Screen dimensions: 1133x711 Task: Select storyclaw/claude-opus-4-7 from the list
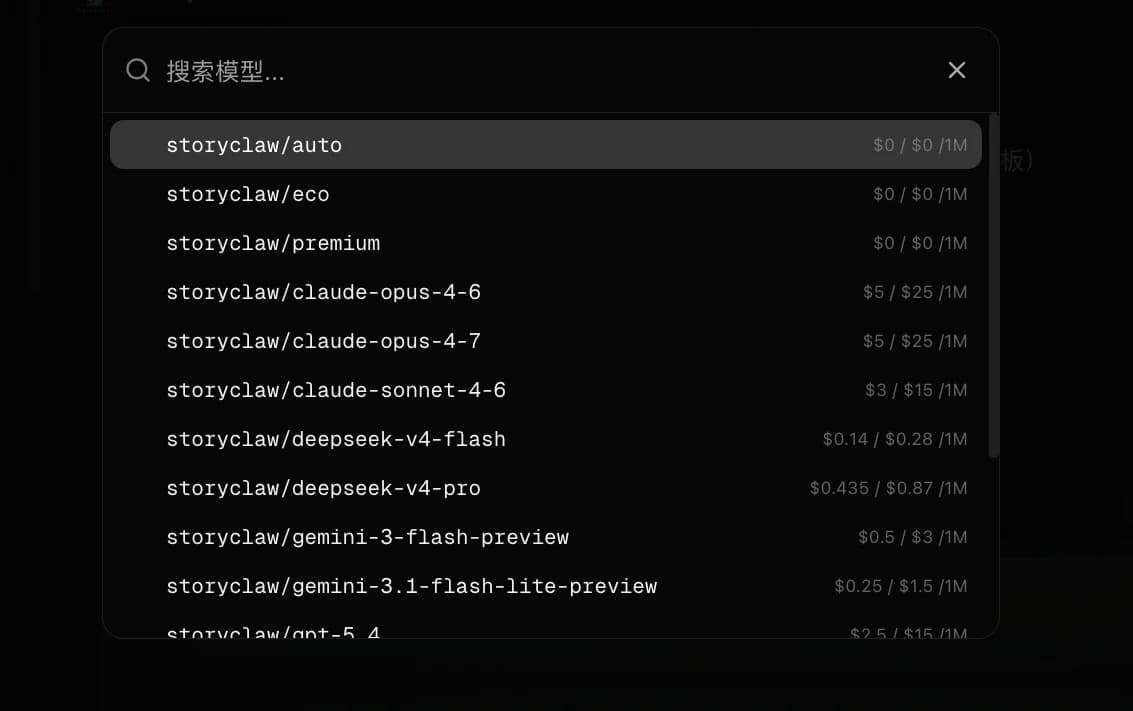tap(546, 341)
